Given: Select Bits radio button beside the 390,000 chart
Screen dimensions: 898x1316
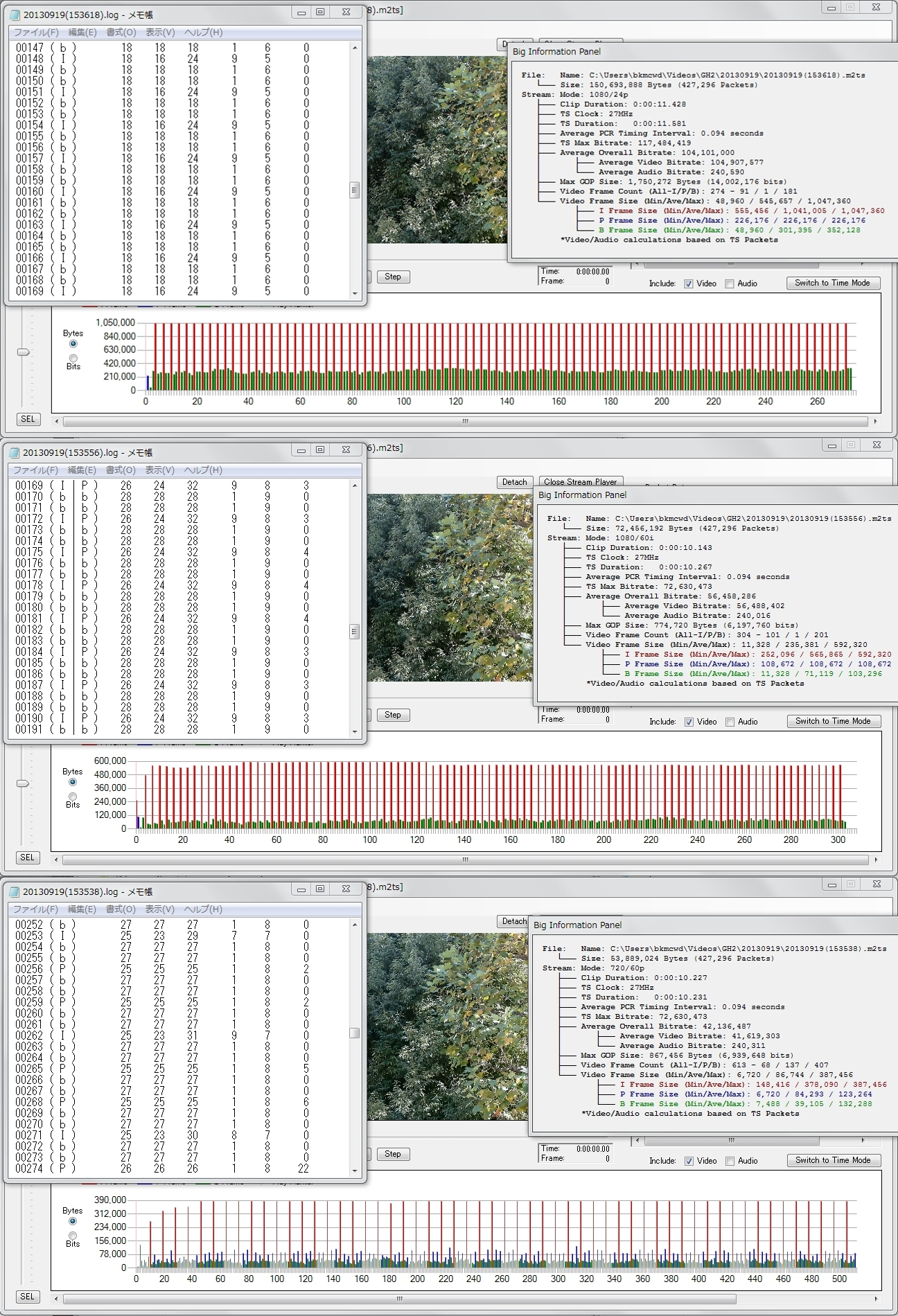Looking at the screenshot, I should pos(73,1236).
